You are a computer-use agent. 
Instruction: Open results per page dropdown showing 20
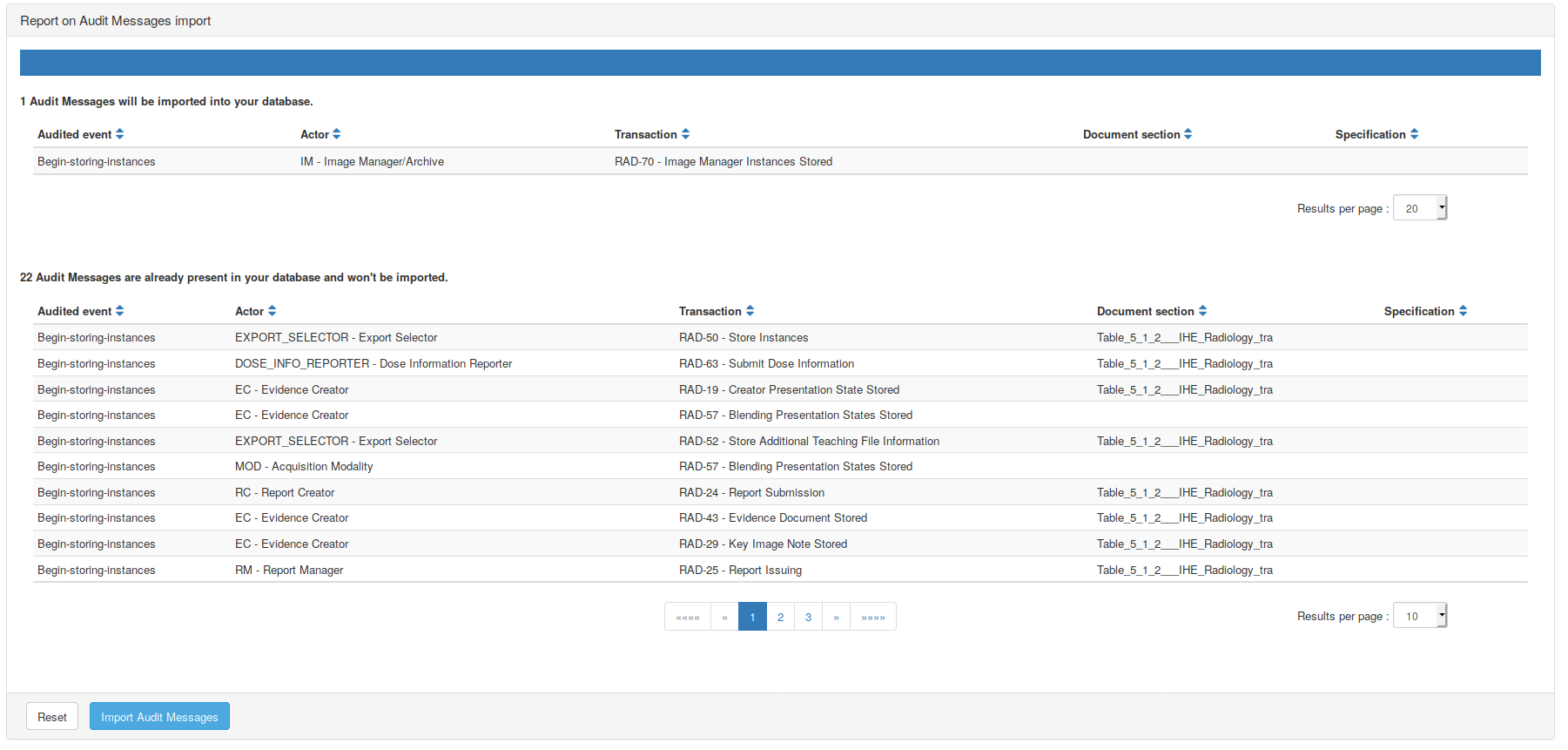click(x=1420, y=208)
